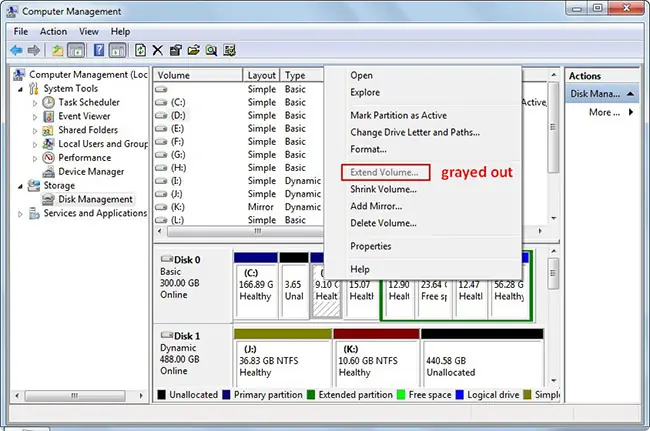The image size is (650, 431).
Task: Click the green Extended partition legend swatch
Action: 311,395
